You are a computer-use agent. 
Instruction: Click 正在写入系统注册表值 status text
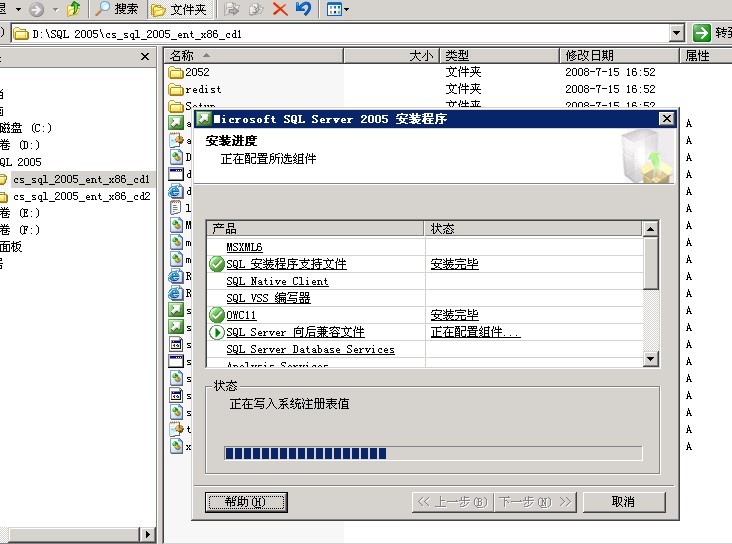point(289,403)
